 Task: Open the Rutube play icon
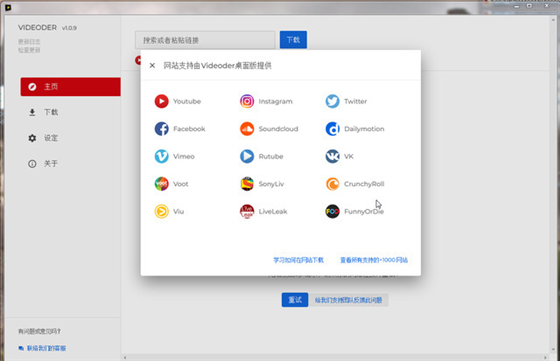coord(247,156)
